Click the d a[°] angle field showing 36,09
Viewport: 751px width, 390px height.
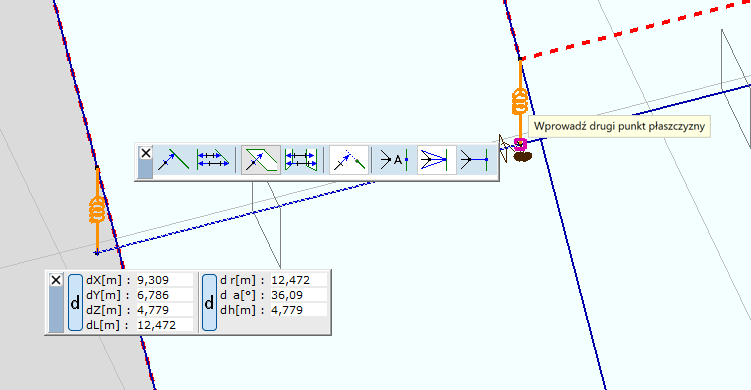click(x=298, y=295)
